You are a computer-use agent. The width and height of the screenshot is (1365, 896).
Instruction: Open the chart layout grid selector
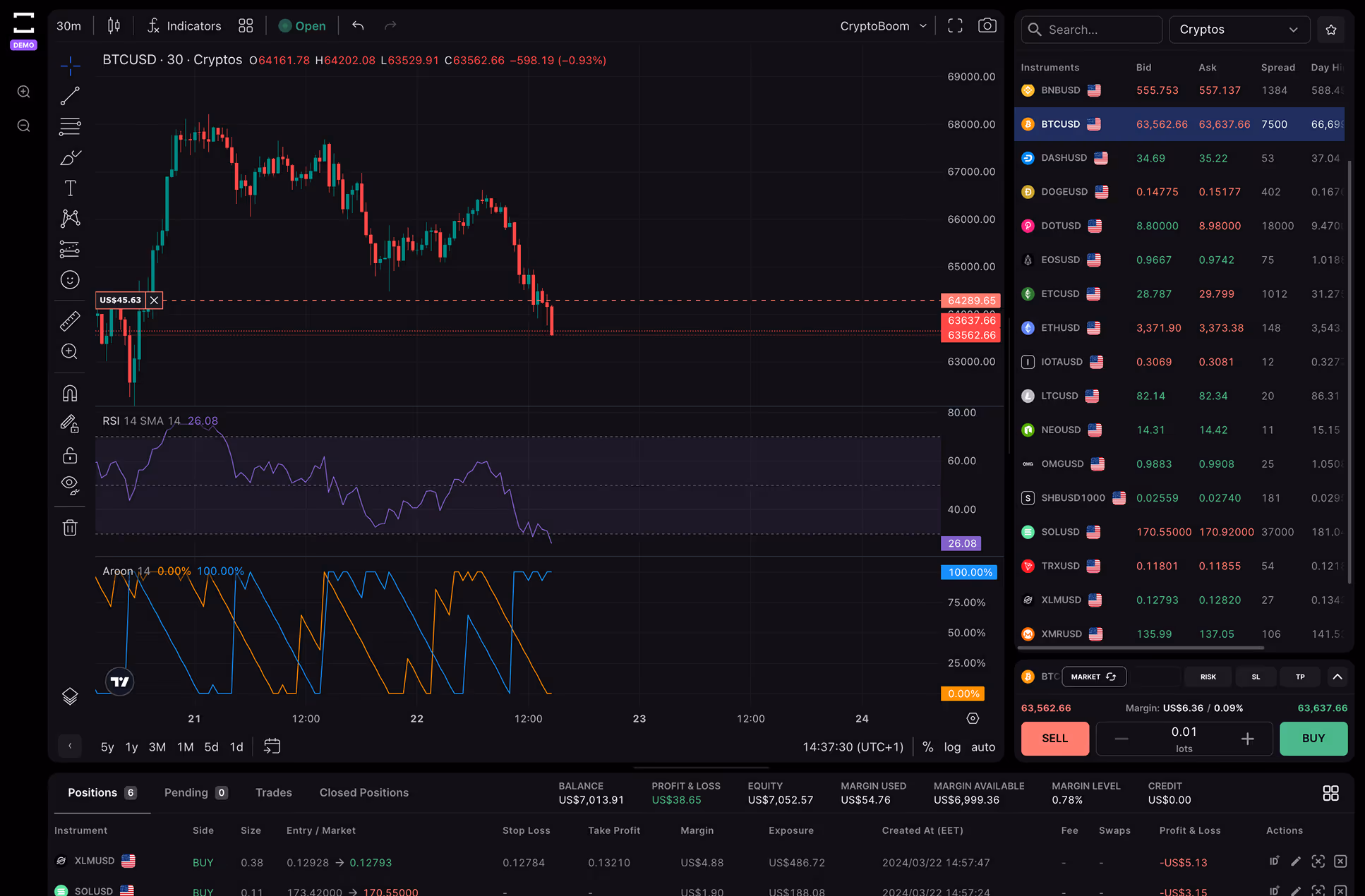(x=246, y=26)
